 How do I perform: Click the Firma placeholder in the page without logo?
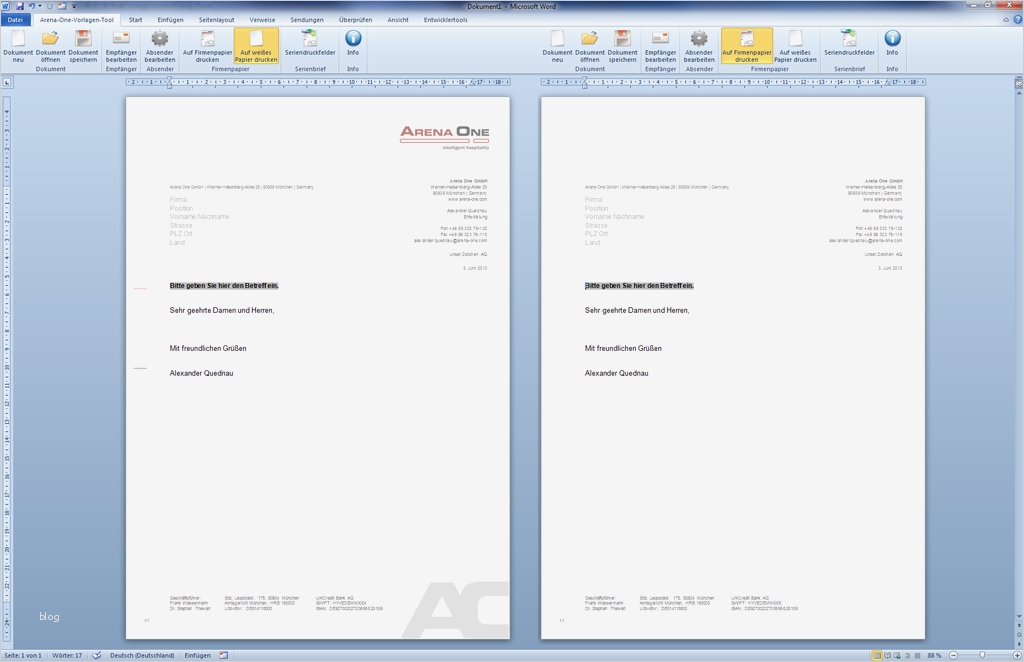click(x=594, y=200)
